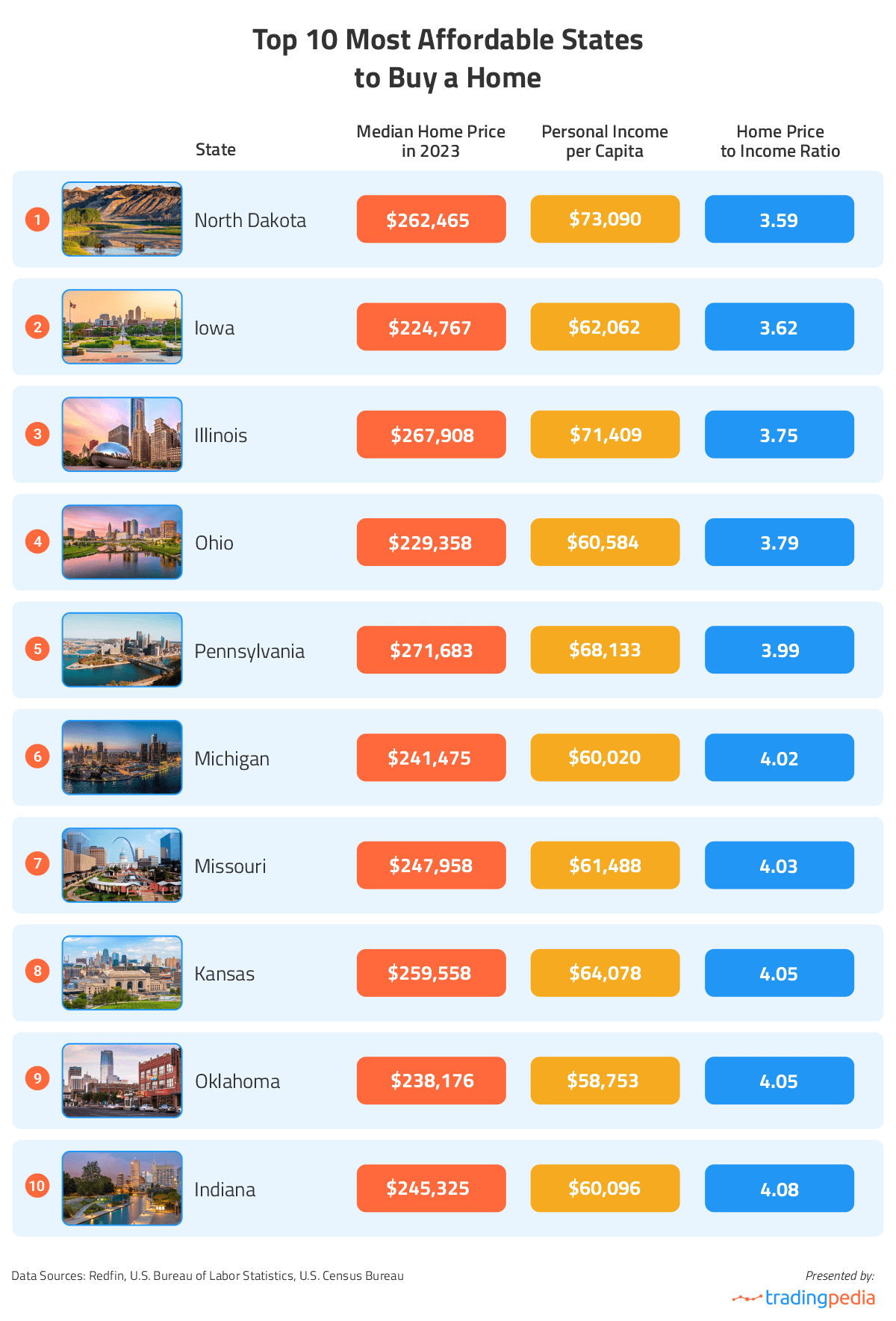Open the North Dakota landscape thumbnail
Image resolution: width=896 pixels, height=1321 pixels.
(122, 220)
